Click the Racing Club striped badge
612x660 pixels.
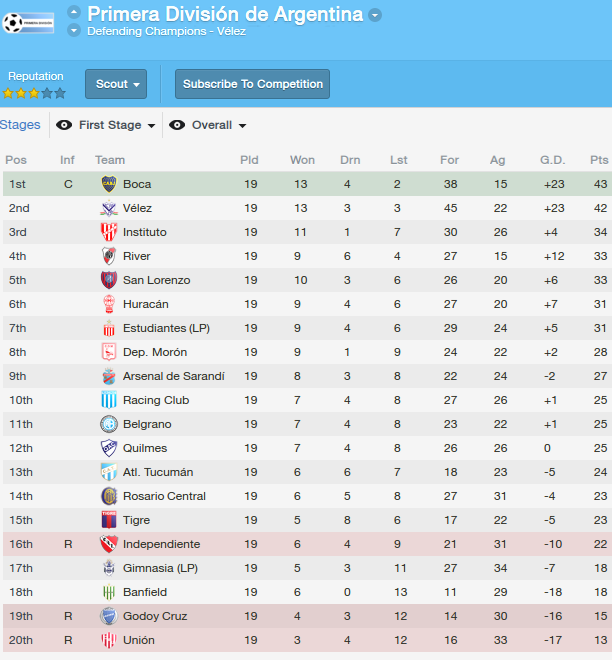click(x=109, y=400)
